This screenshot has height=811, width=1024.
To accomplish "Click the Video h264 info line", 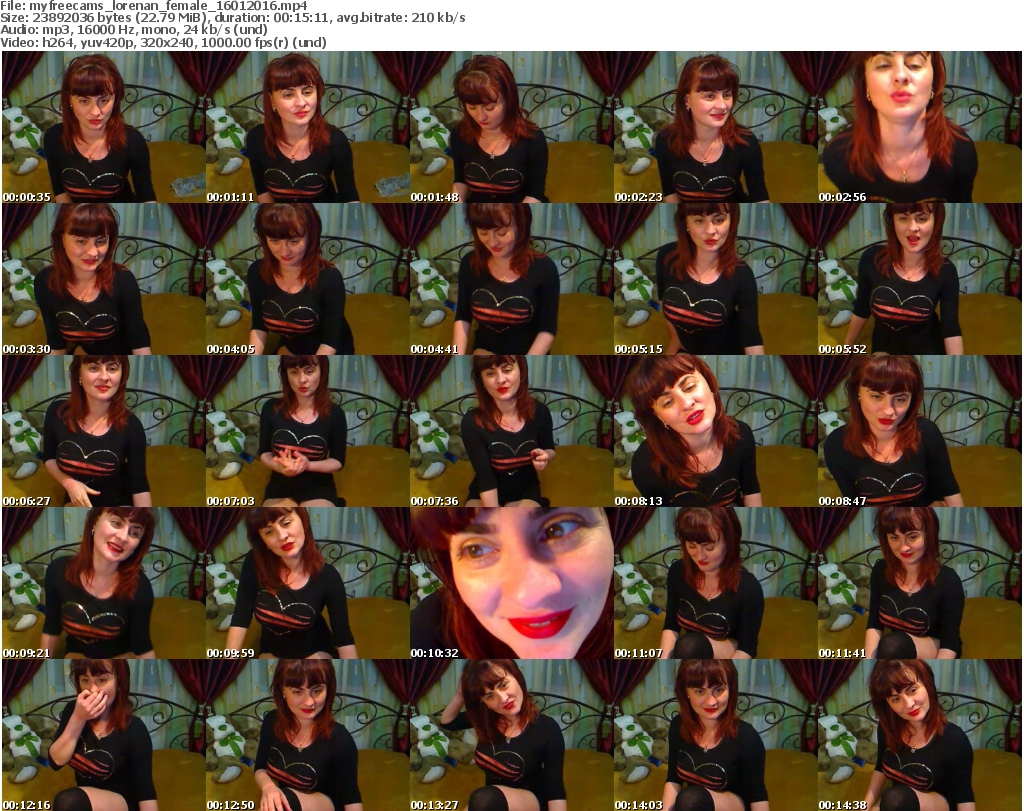I will pyautogui.click(x=163, y=42).
